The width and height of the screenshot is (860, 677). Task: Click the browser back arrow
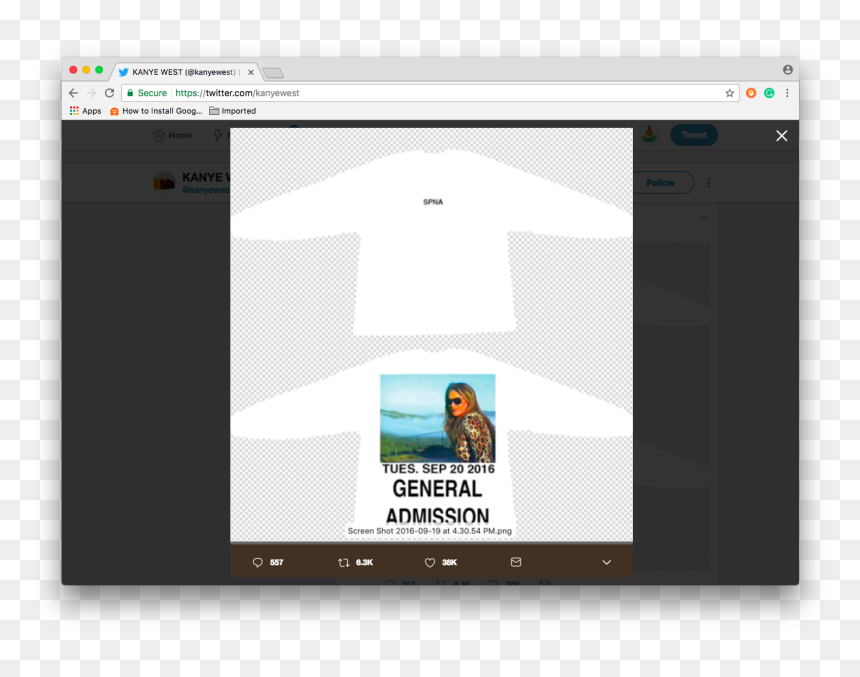click(x=73, y=93)
